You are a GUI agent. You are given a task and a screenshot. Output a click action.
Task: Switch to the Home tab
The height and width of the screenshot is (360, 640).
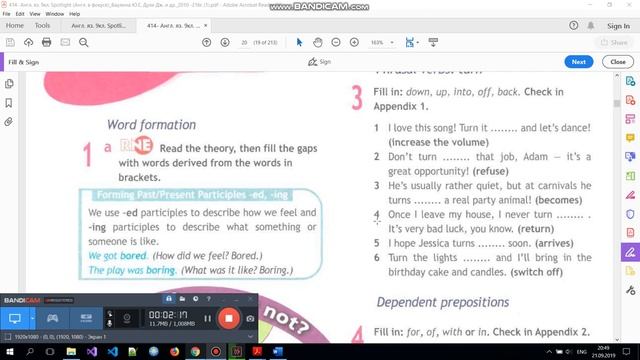(15, 25)
